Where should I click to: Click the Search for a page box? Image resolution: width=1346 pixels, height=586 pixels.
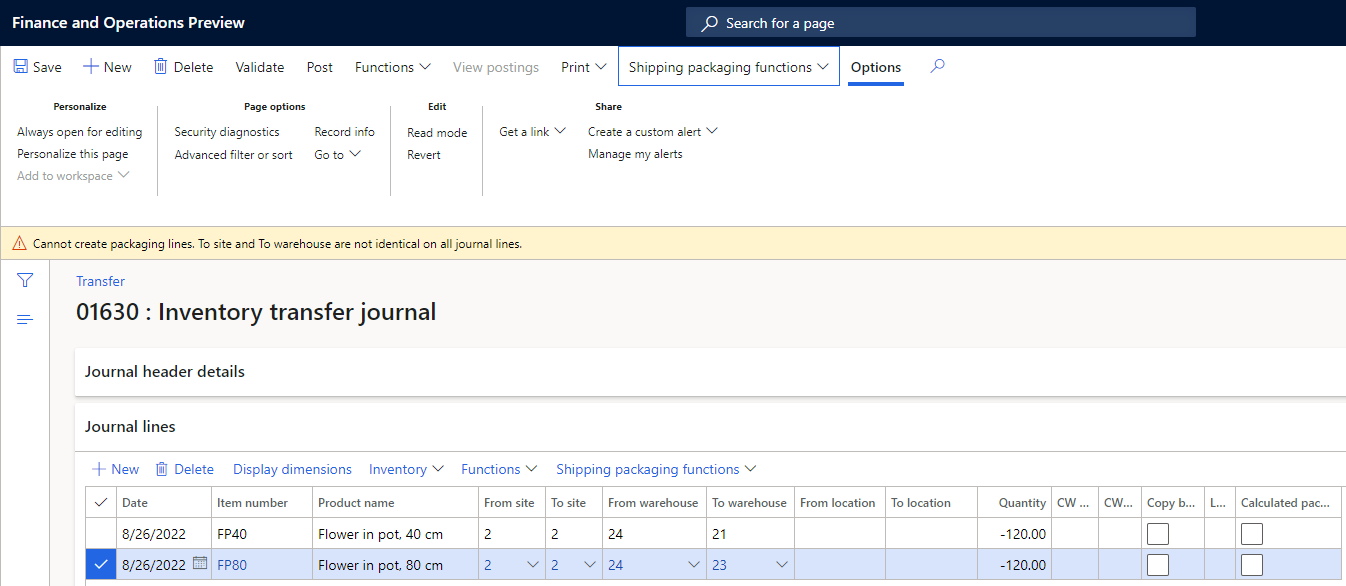point(940,23)
